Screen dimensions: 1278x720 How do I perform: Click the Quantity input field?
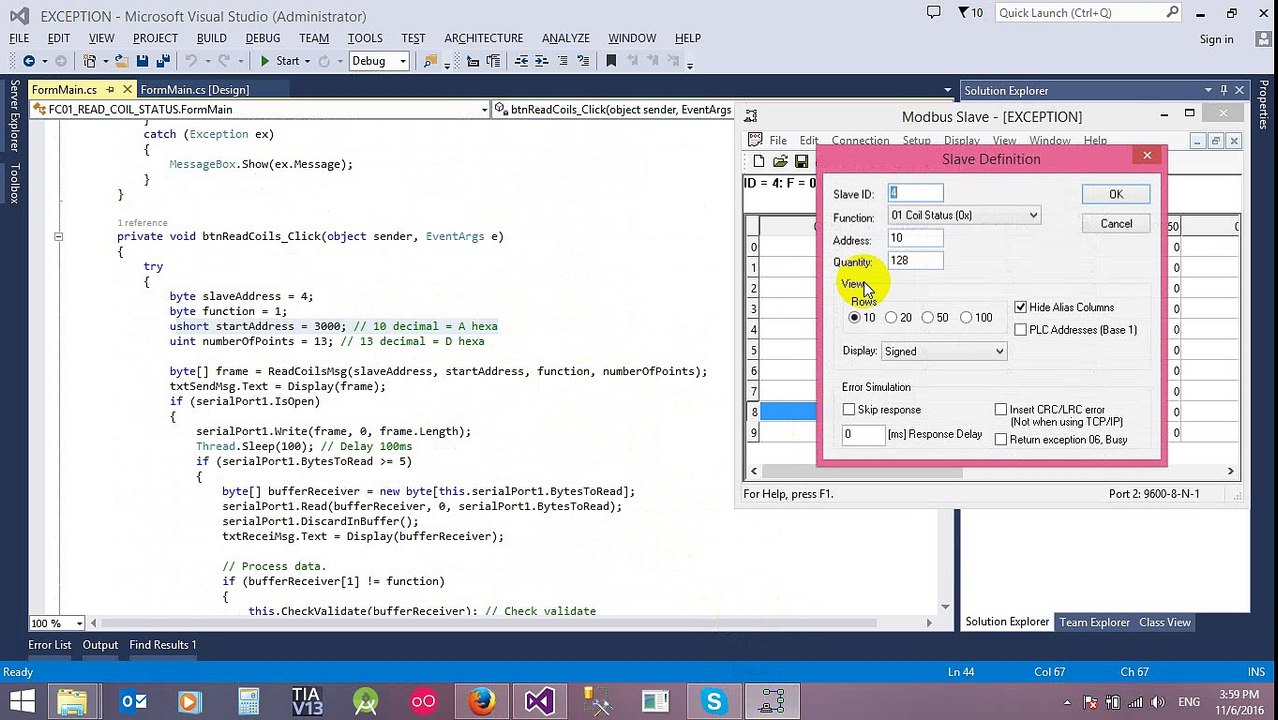click(915, 260)
